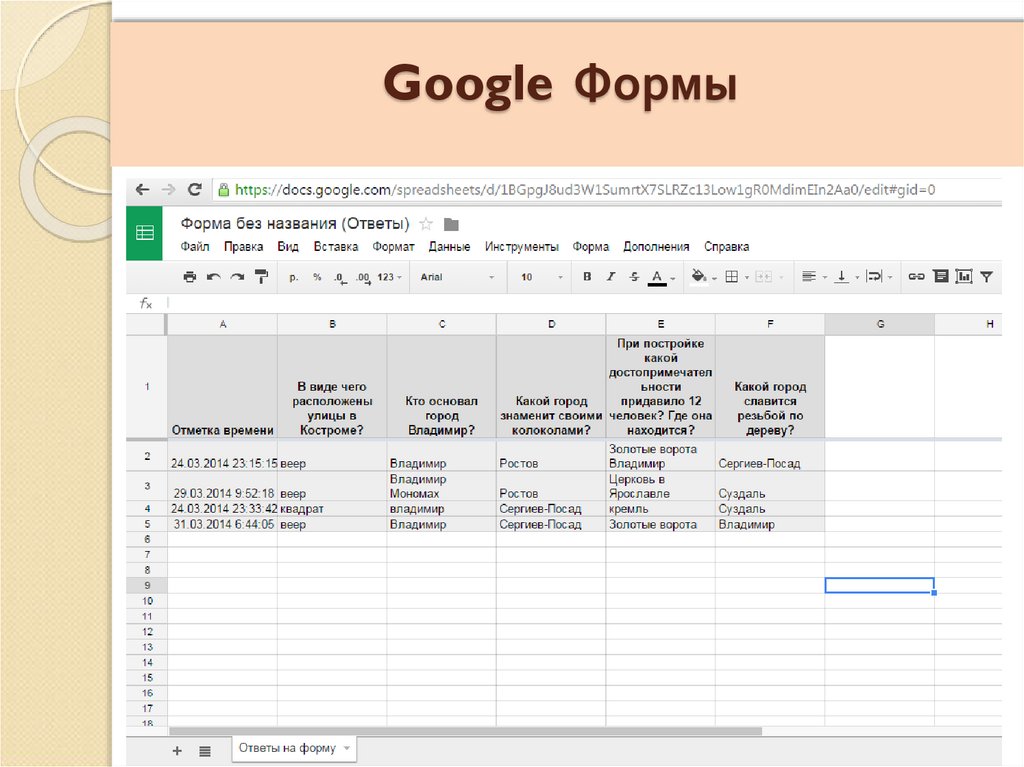The height and width of the screenshot is (767, 1024).
Task: Click the green Sheets home icon
Action: click(144, 233)
